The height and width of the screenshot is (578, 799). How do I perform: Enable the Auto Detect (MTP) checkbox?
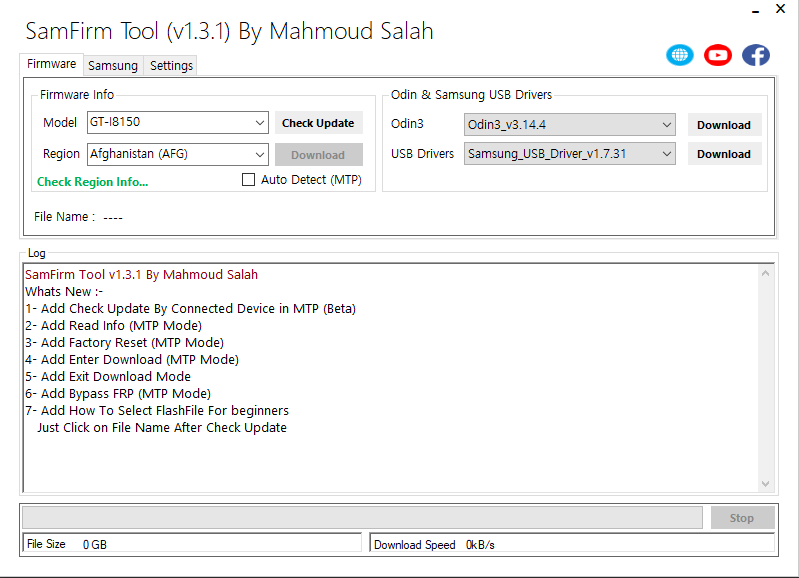[248, 179]
